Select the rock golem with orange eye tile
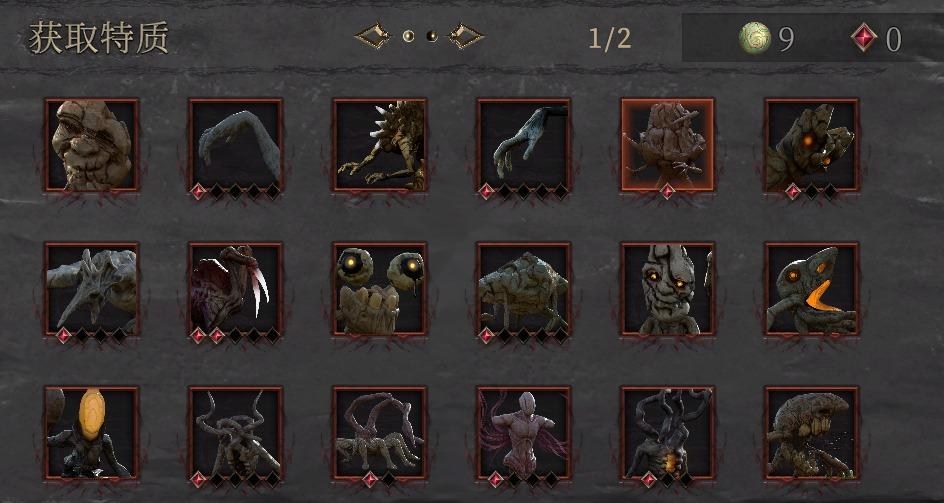This screenshot has width=944, height=503. tap(812, 145)
